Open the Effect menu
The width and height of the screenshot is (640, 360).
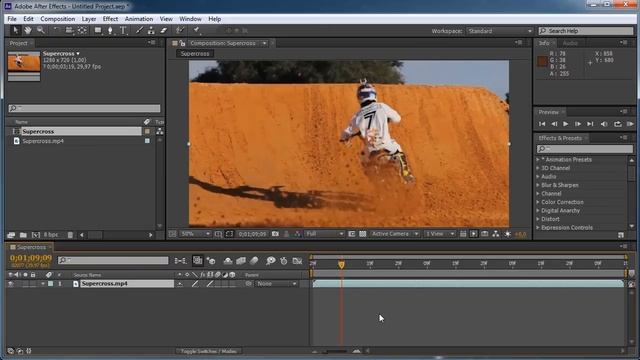coord(110,19)
